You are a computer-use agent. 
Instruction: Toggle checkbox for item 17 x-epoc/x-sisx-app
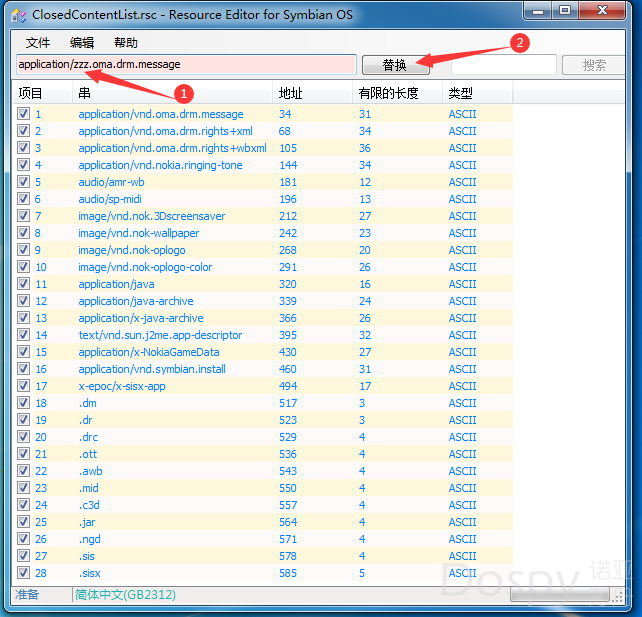(23, 386)
